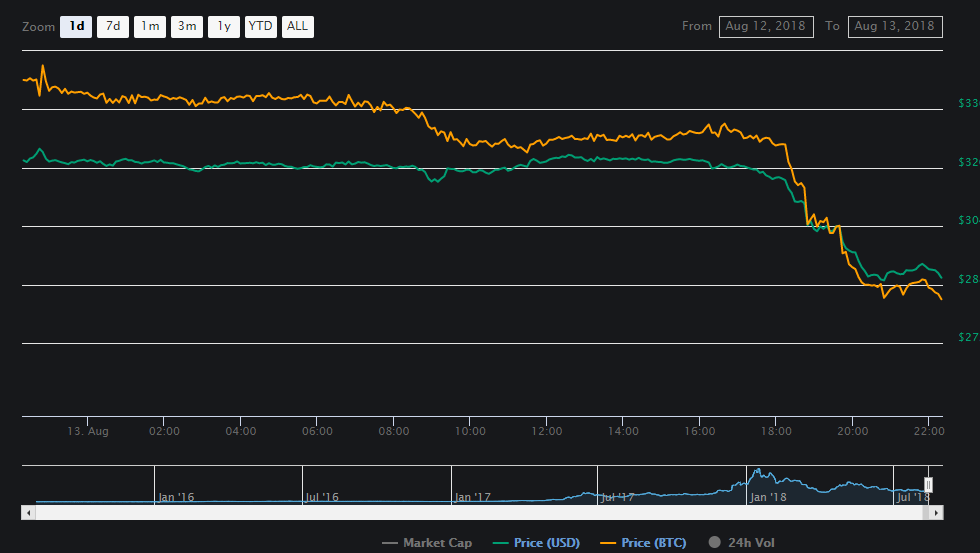Zoom chart to 1y range
This screenshot has width=980, height=553.
point(223,27)
